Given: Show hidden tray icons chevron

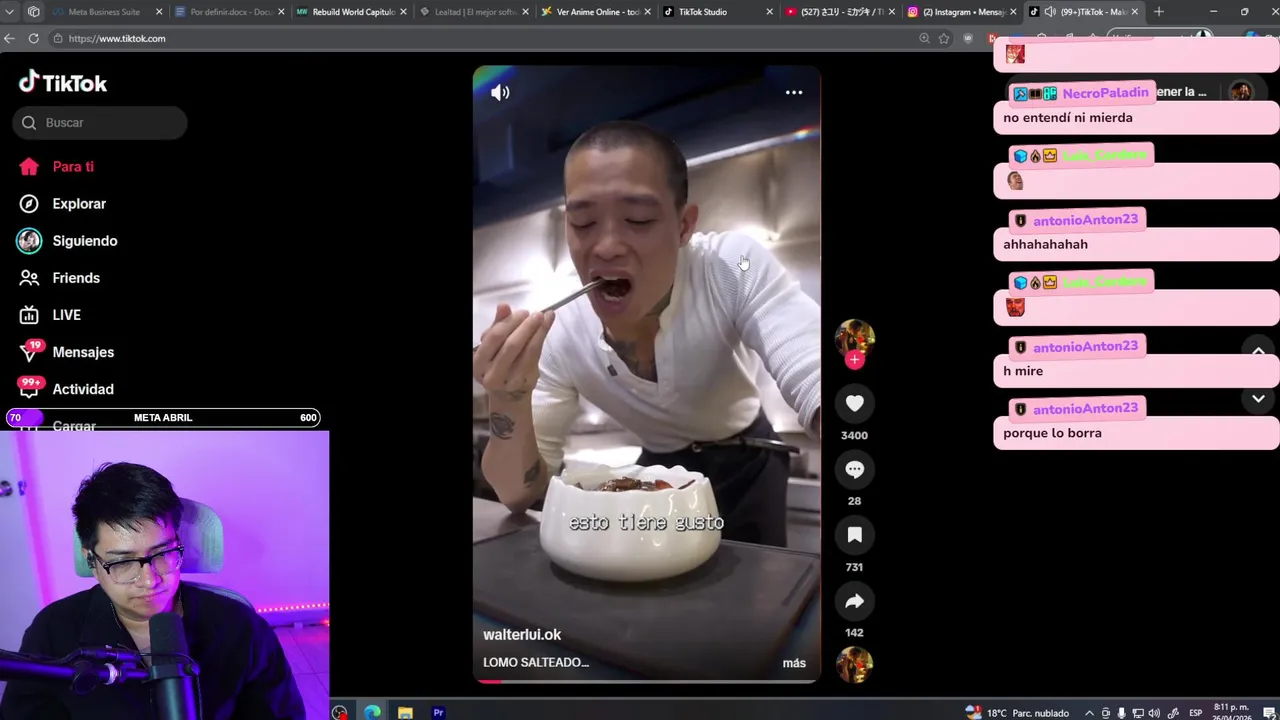Looking at the screenshot, I should (x=1089, y=713).
